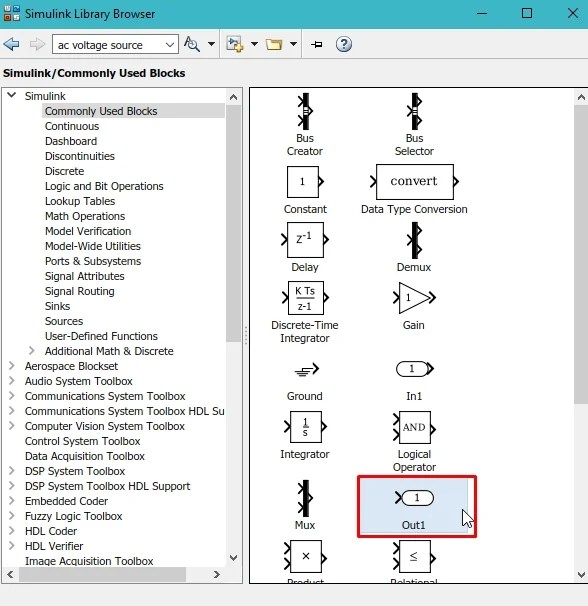Click tree panel scroll down arrow
Screen dimensions: 588x606
233,558
